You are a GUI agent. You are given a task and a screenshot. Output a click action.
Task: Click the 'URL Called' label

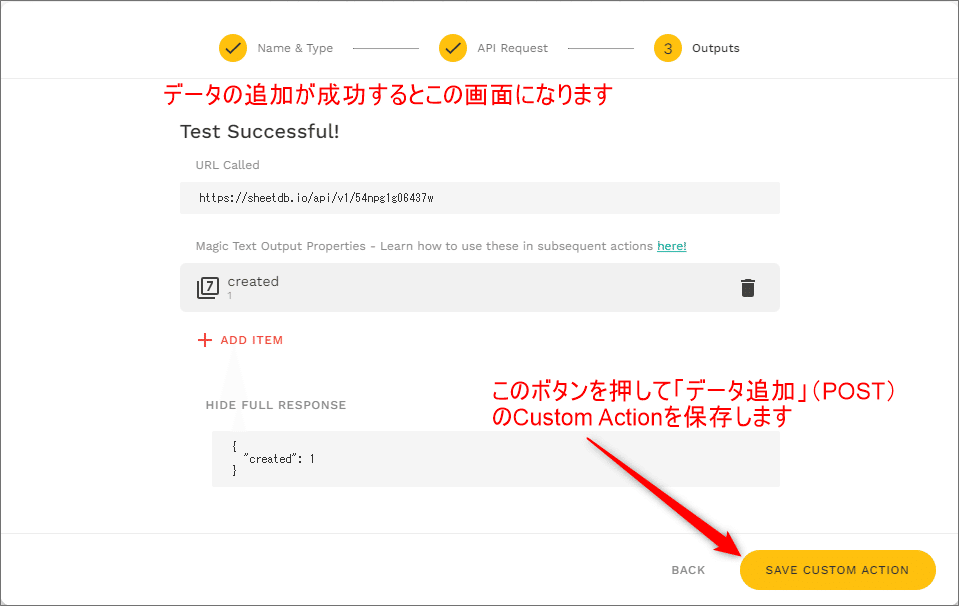[x=228, y=165]
